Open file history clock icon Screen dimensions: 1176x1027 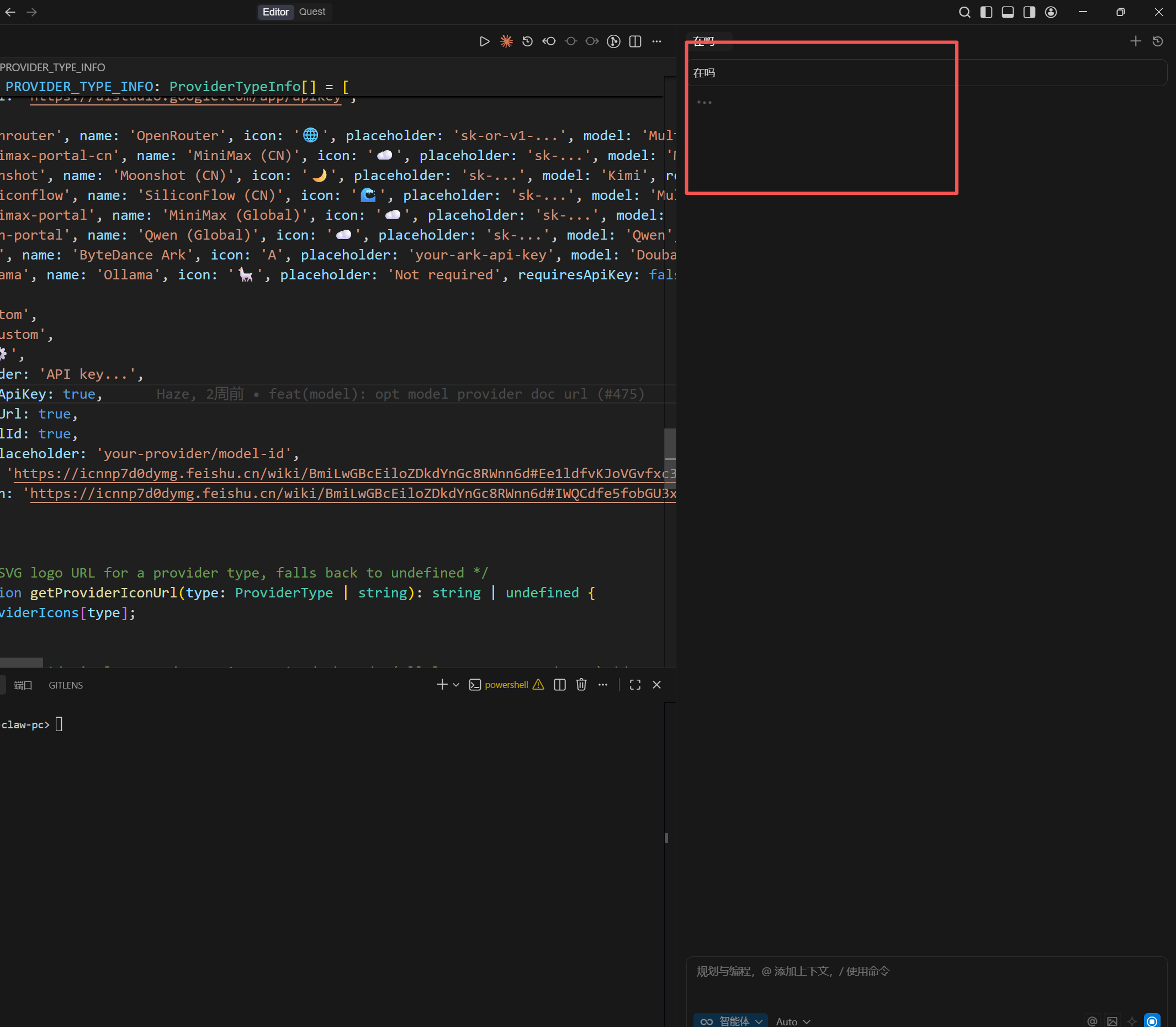[527, 41]
